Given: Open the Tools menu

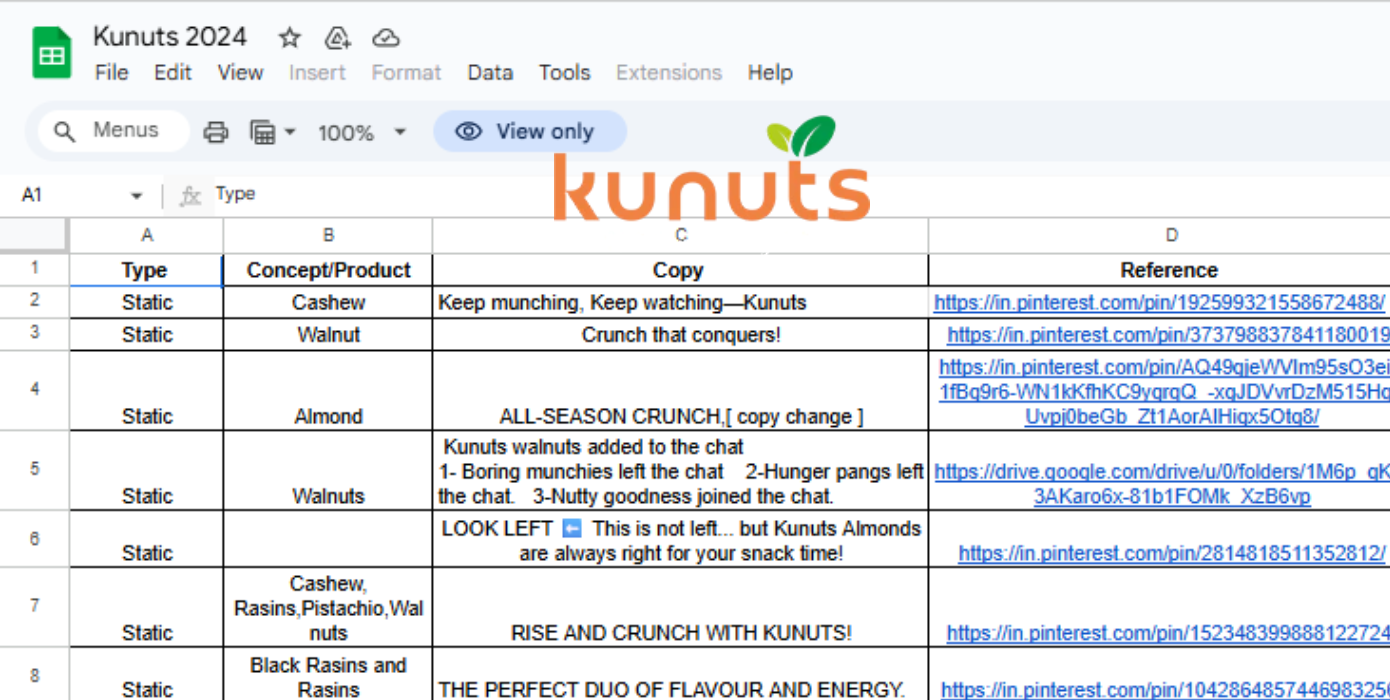Looking at the screenshot, I should click(564, 73).
